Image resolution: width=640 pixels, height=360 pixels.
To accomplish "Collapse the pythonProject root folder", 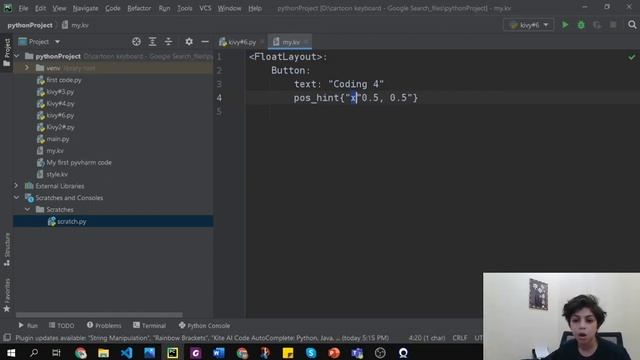I will point(17,56).
